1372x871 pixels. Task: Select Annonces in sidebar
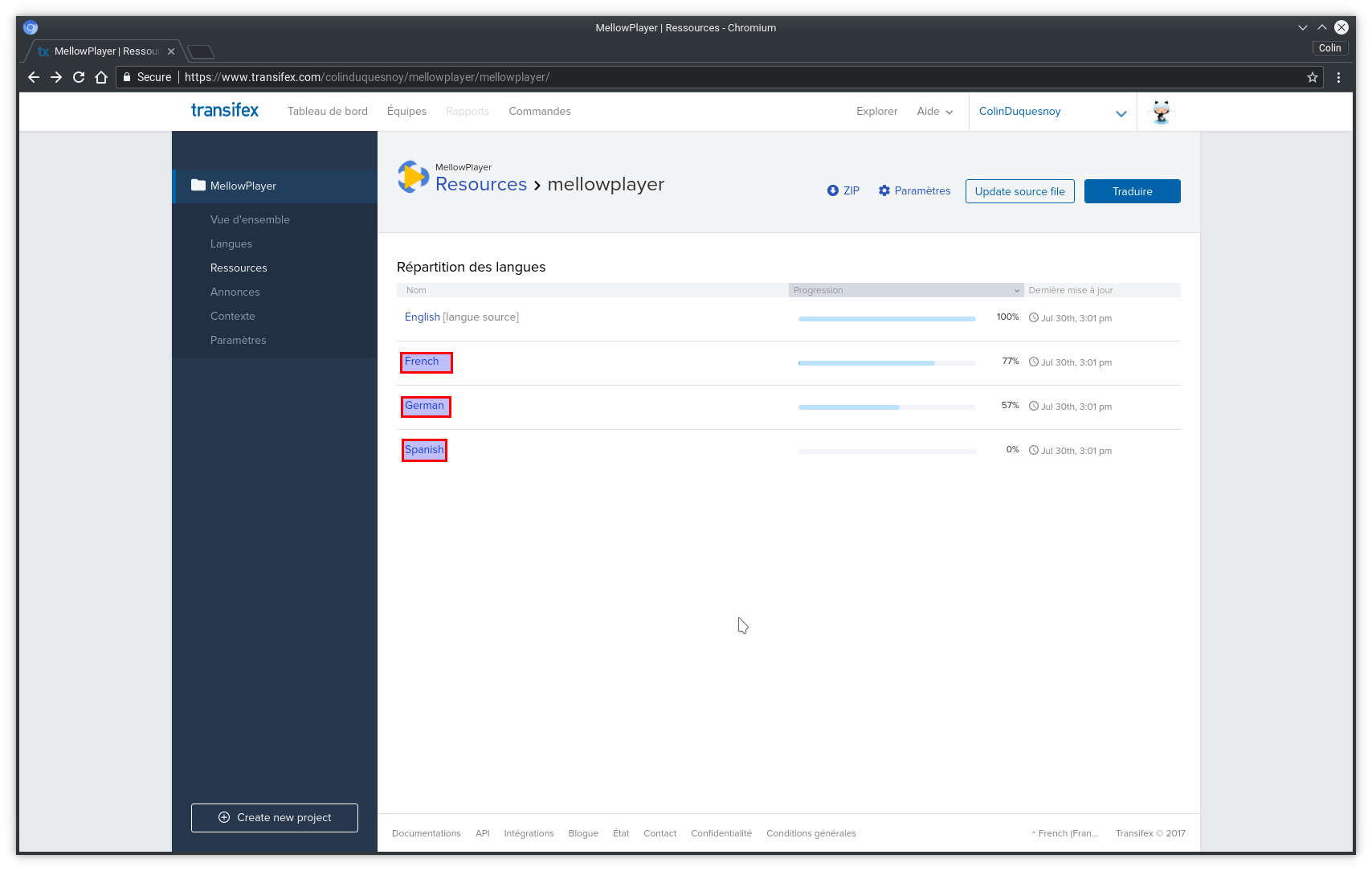click(235, 292)
